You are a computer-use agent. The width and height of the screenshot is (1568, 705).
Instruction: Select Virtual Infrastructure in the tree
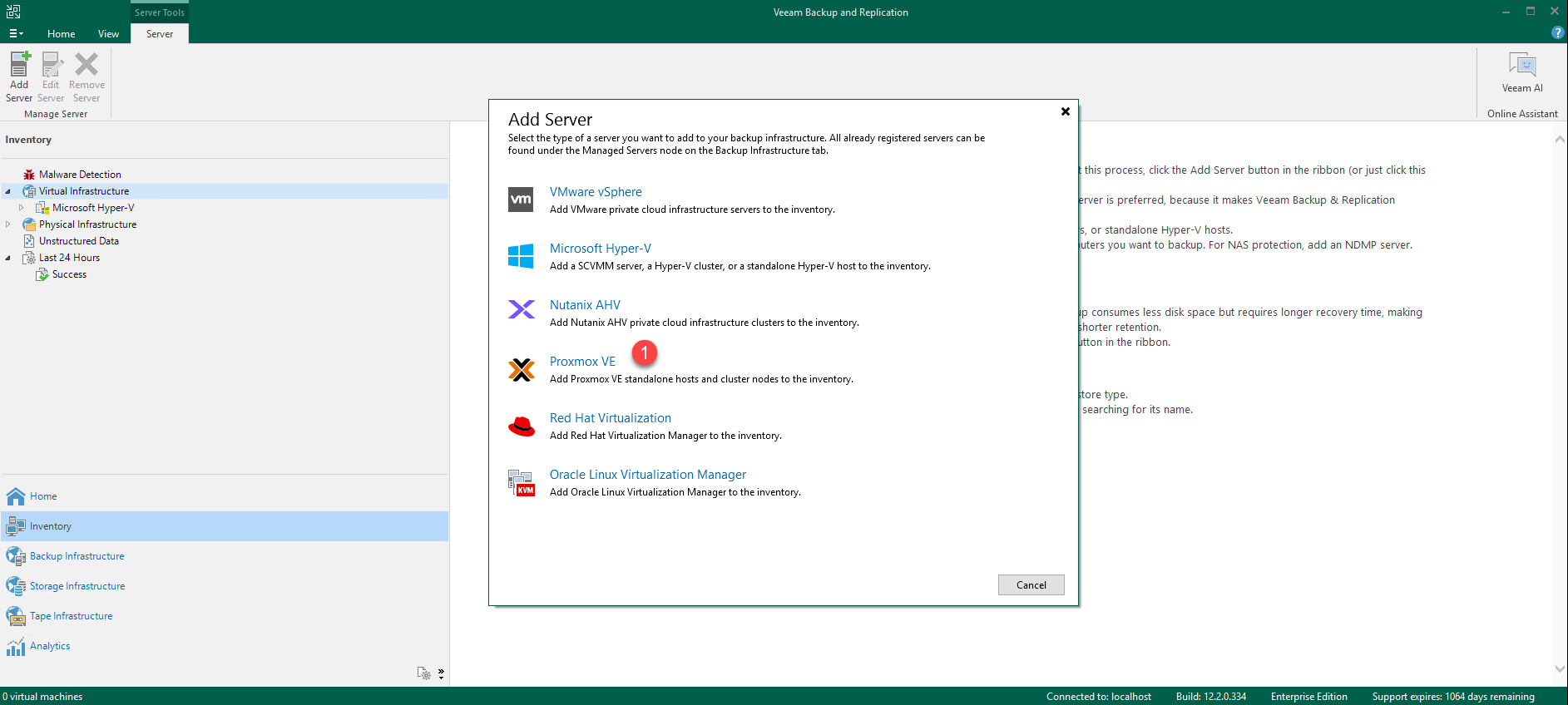click(x=84, y=191)
